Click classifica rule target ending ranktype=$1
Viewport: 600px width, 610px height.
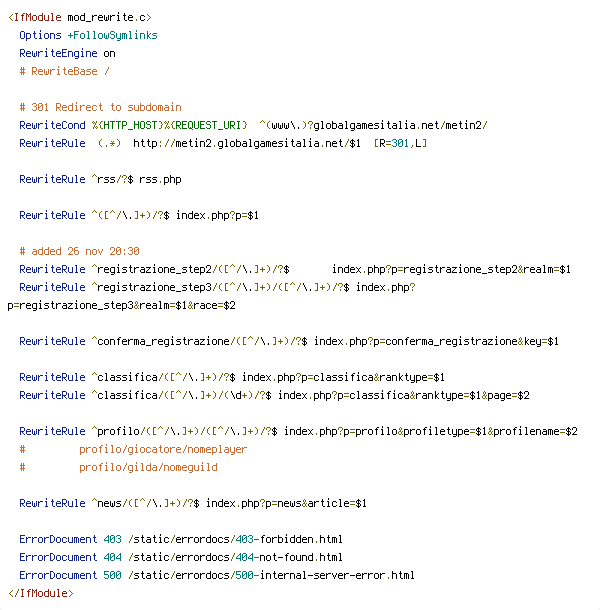tap(343, 377)
